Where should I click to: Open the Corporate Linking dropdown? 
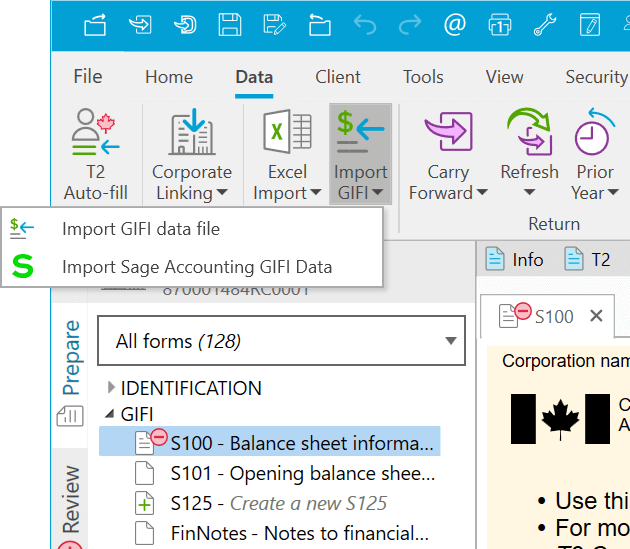(x=191, y=182)
